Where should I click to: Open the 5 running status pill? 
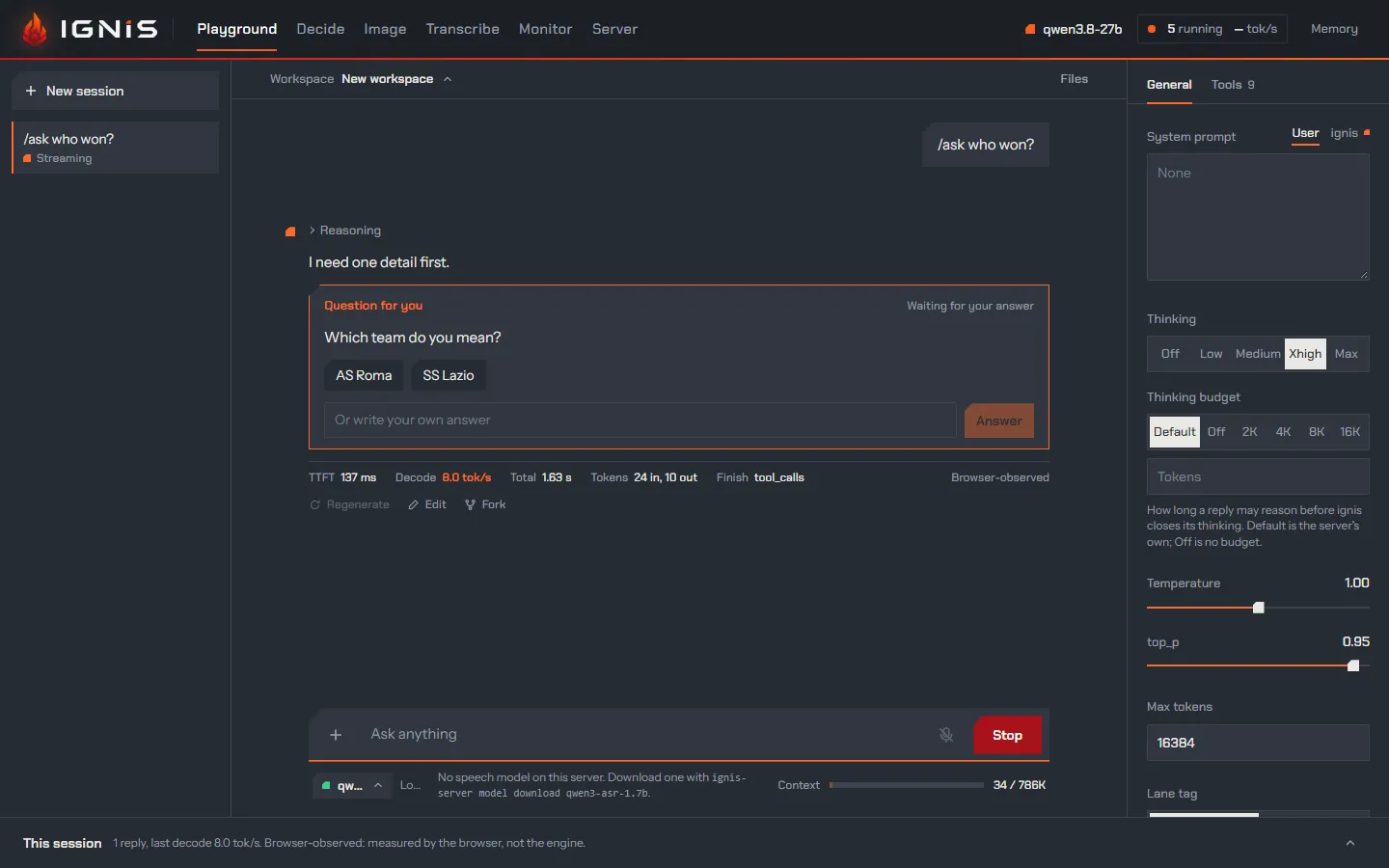[1213, 29]
